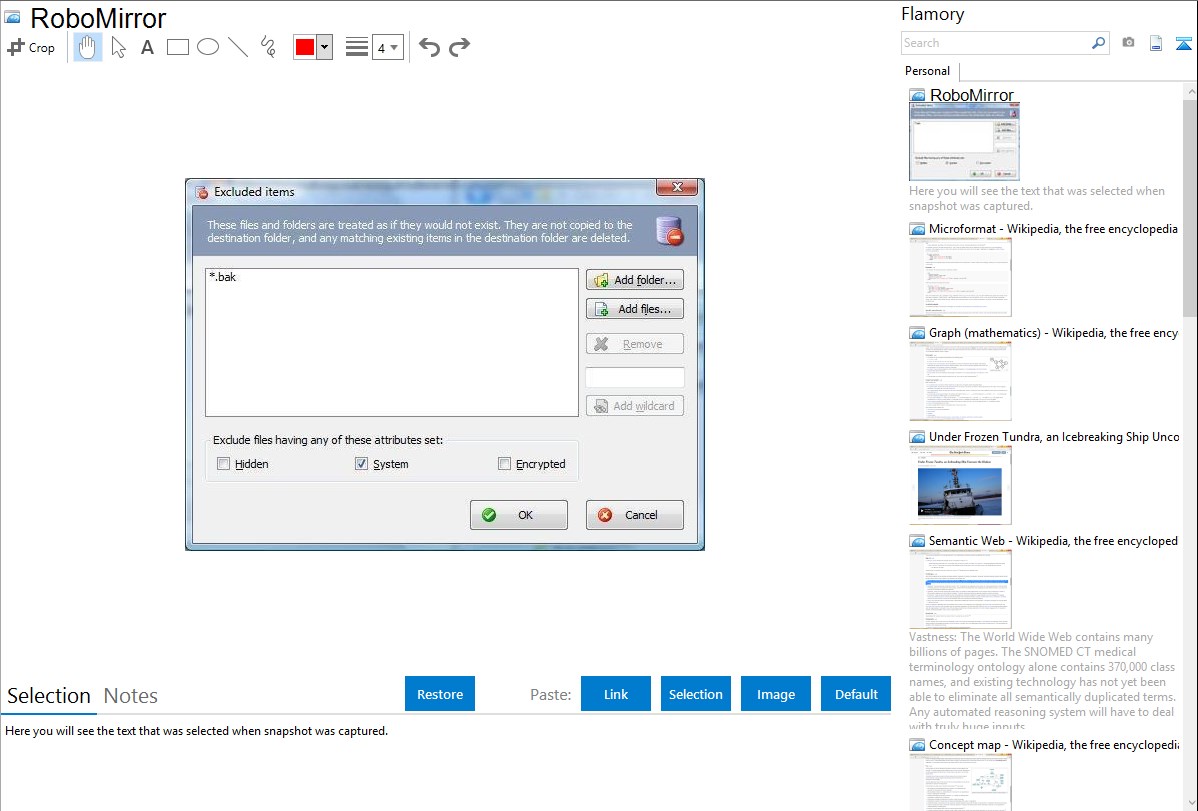Choose the arrow pointer tool
This screenshot has height=811, width=1198.
pos(118,47)
